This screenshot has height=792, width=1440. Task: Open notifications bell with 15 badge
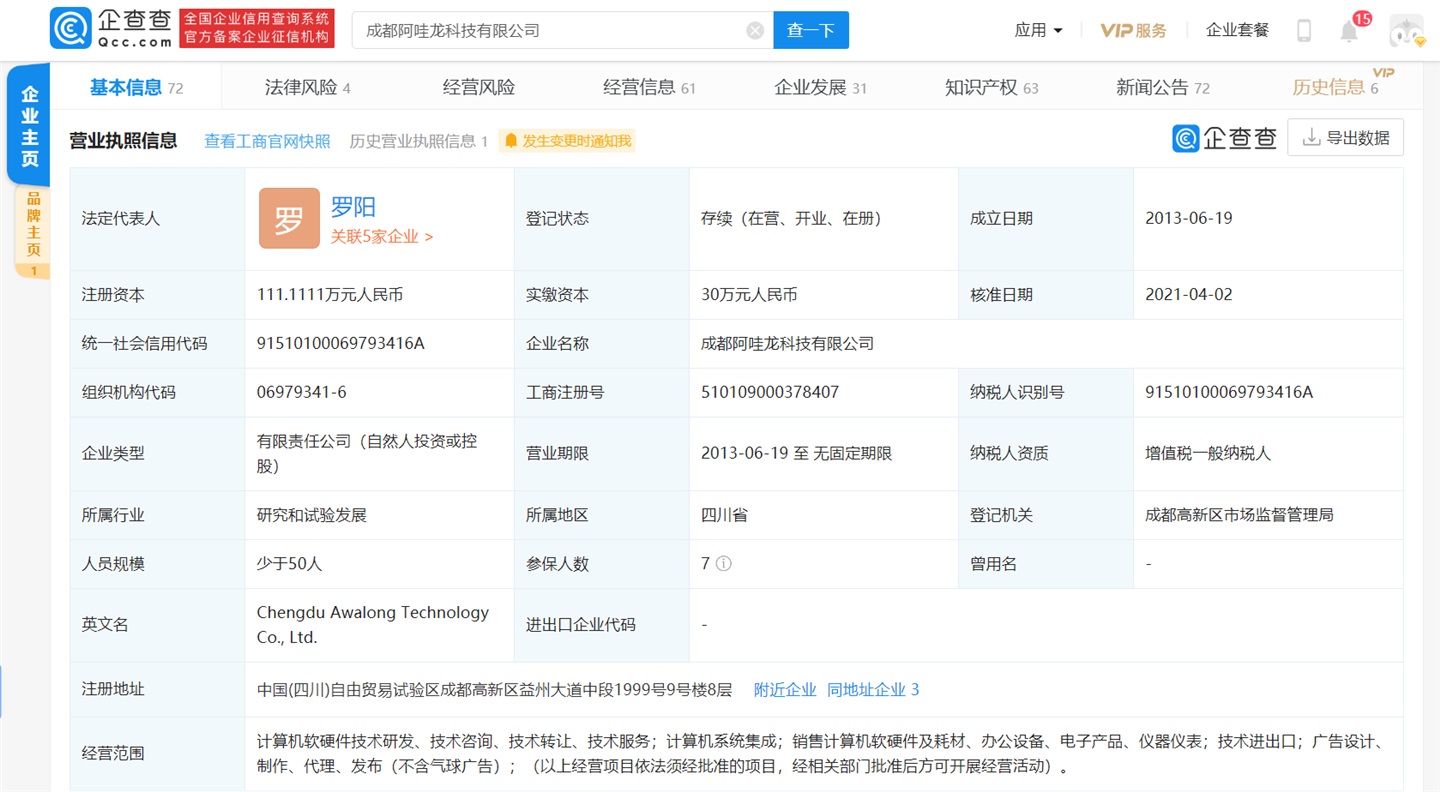tap(1349, 31)
